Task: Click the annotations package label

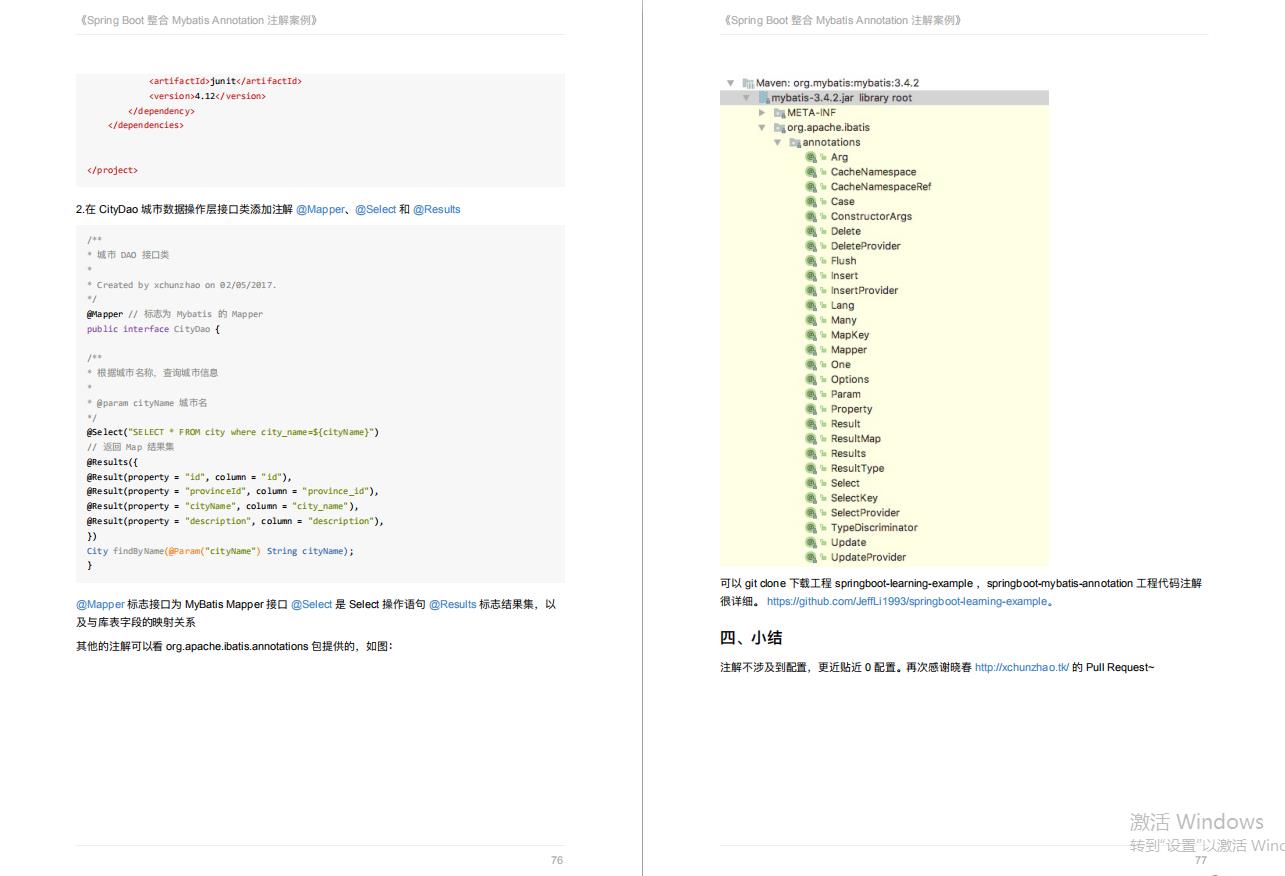Action: [831, 143]
